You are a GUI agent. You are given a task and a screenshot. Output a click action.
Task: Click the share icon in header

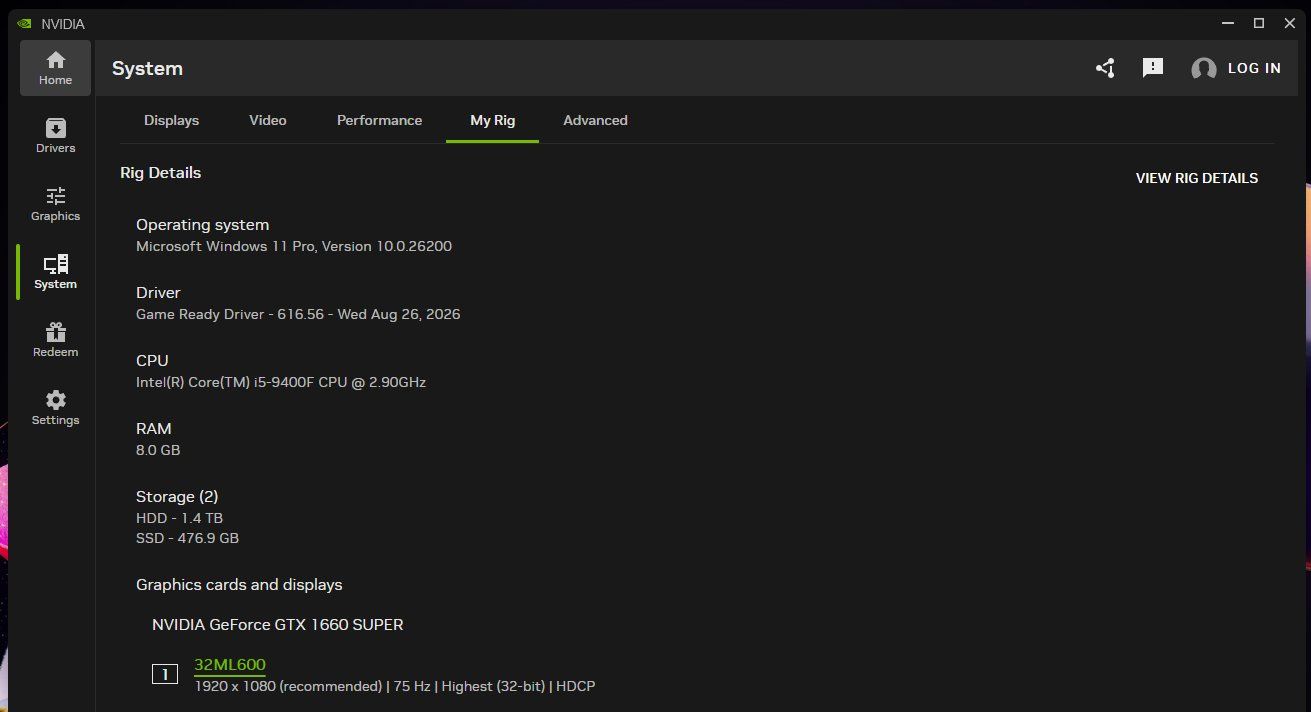[1105, 68]
